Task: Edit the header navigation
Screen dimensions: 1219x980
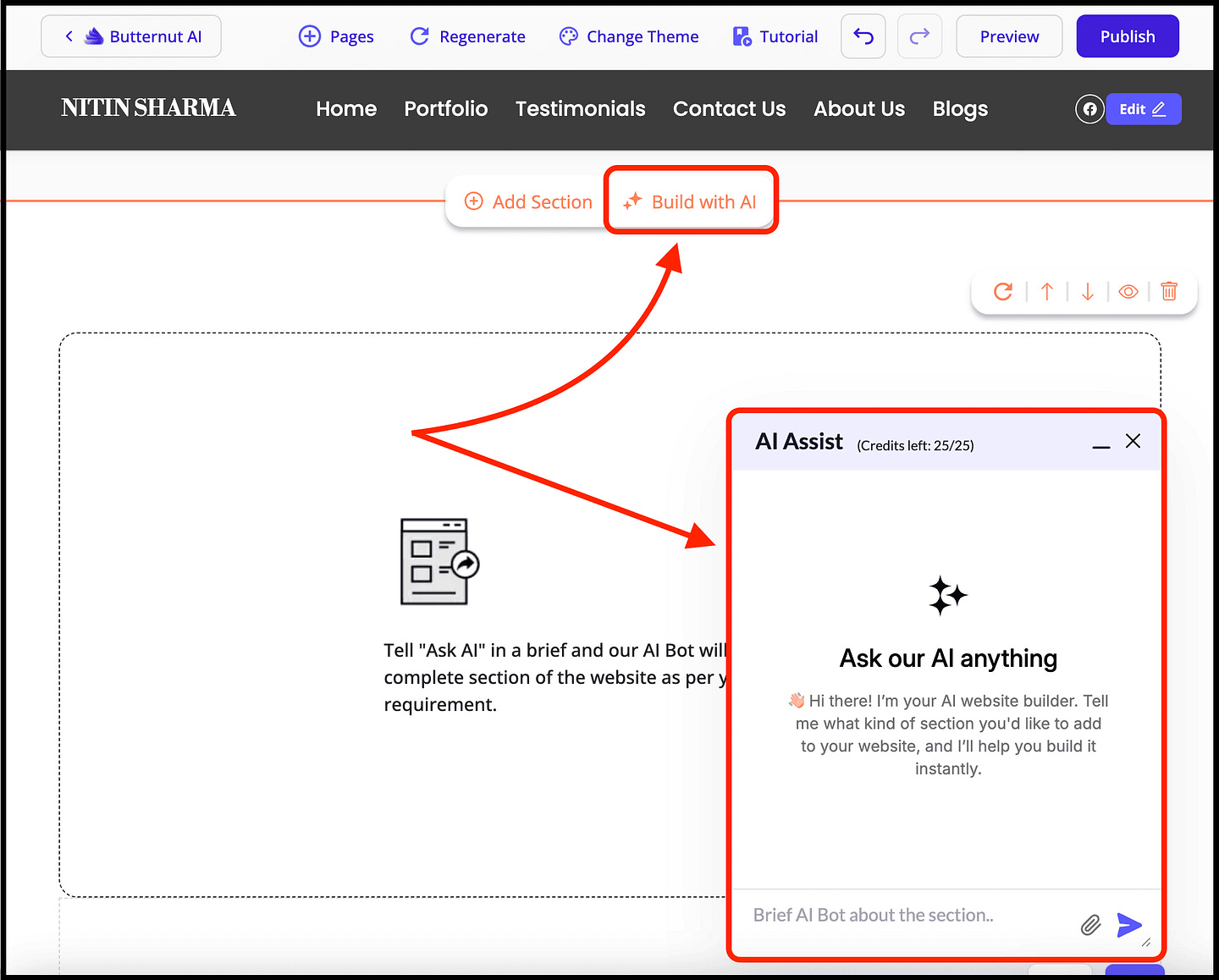Action: click(1143, 109)
